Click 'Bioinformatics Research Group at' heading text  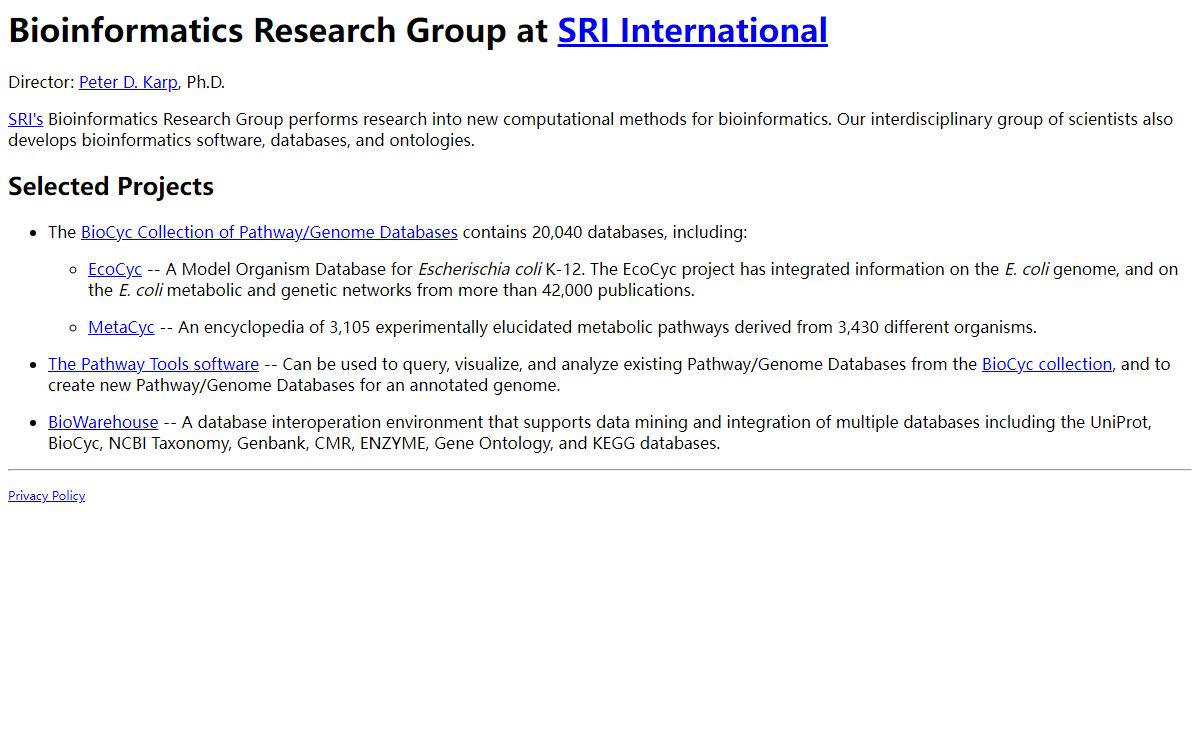tap(278, 31)
